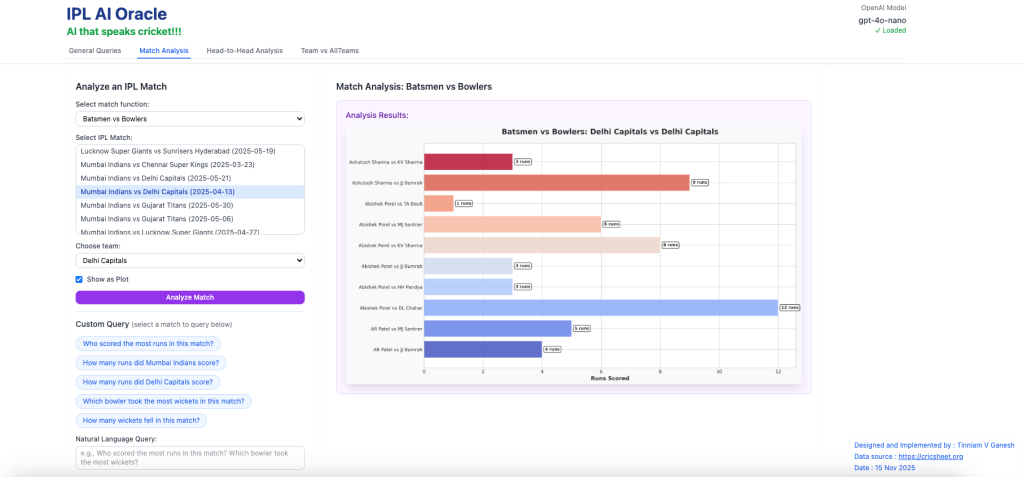Ask who scored the most runs
Image resolution: width=1022 pixels, height=477 pixels.
click(x=148, y=343)
